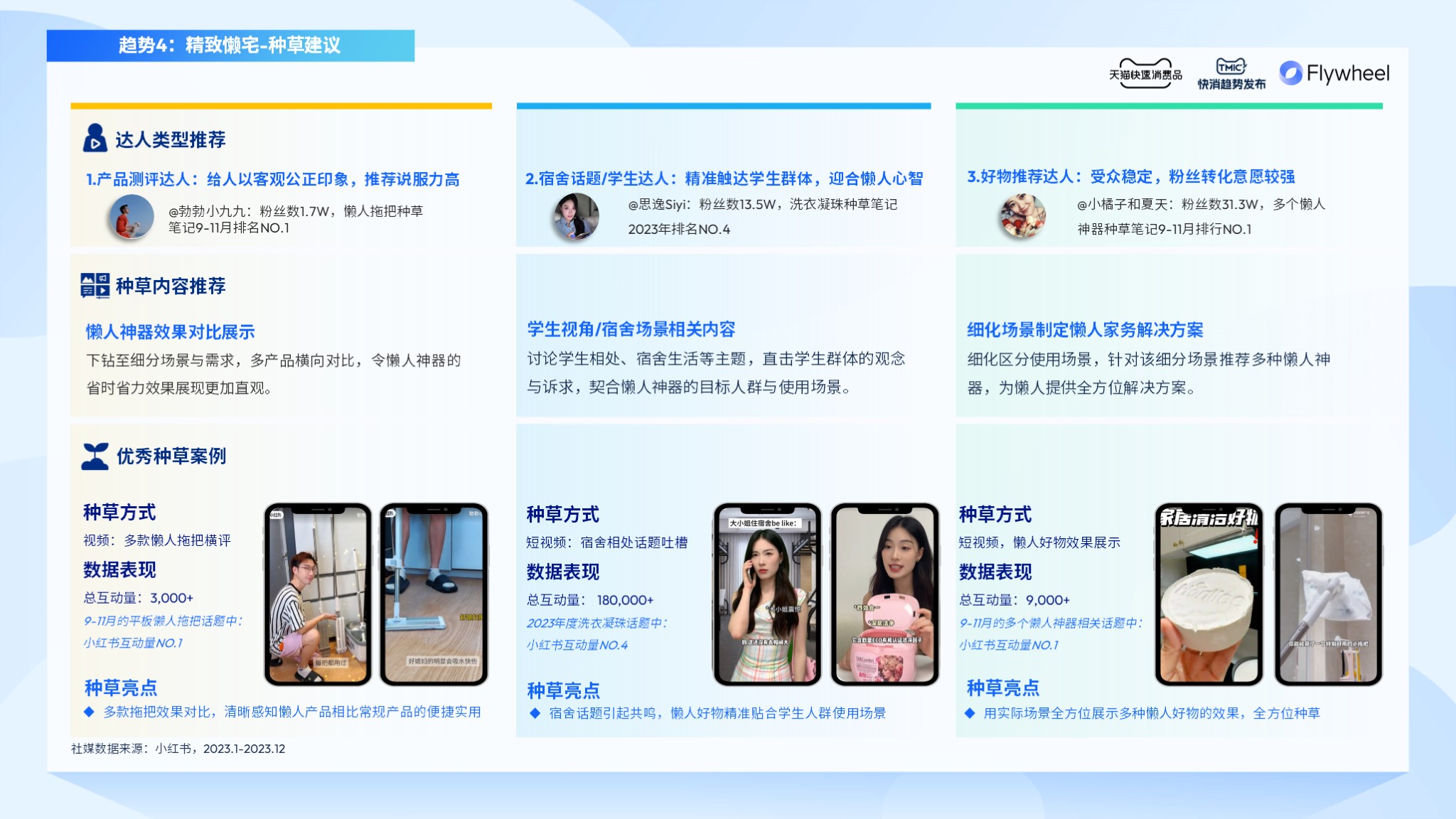The width and height of the screenshot is (1456, 819).
Task: Click the footer 社媒数据来源：小红书，2023.1-2023.12
Action: coord(178,749)
